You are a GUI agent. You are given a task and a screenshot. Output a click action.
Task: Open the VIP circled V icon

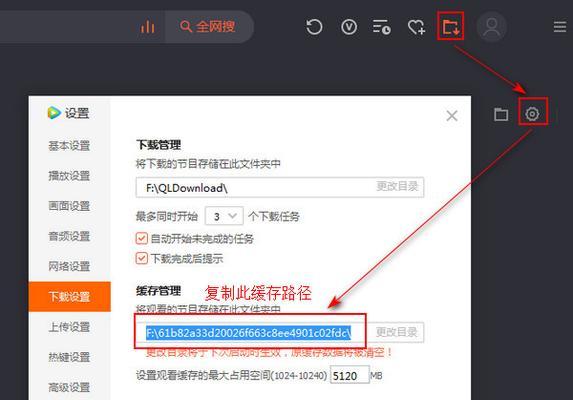(349, 27)
